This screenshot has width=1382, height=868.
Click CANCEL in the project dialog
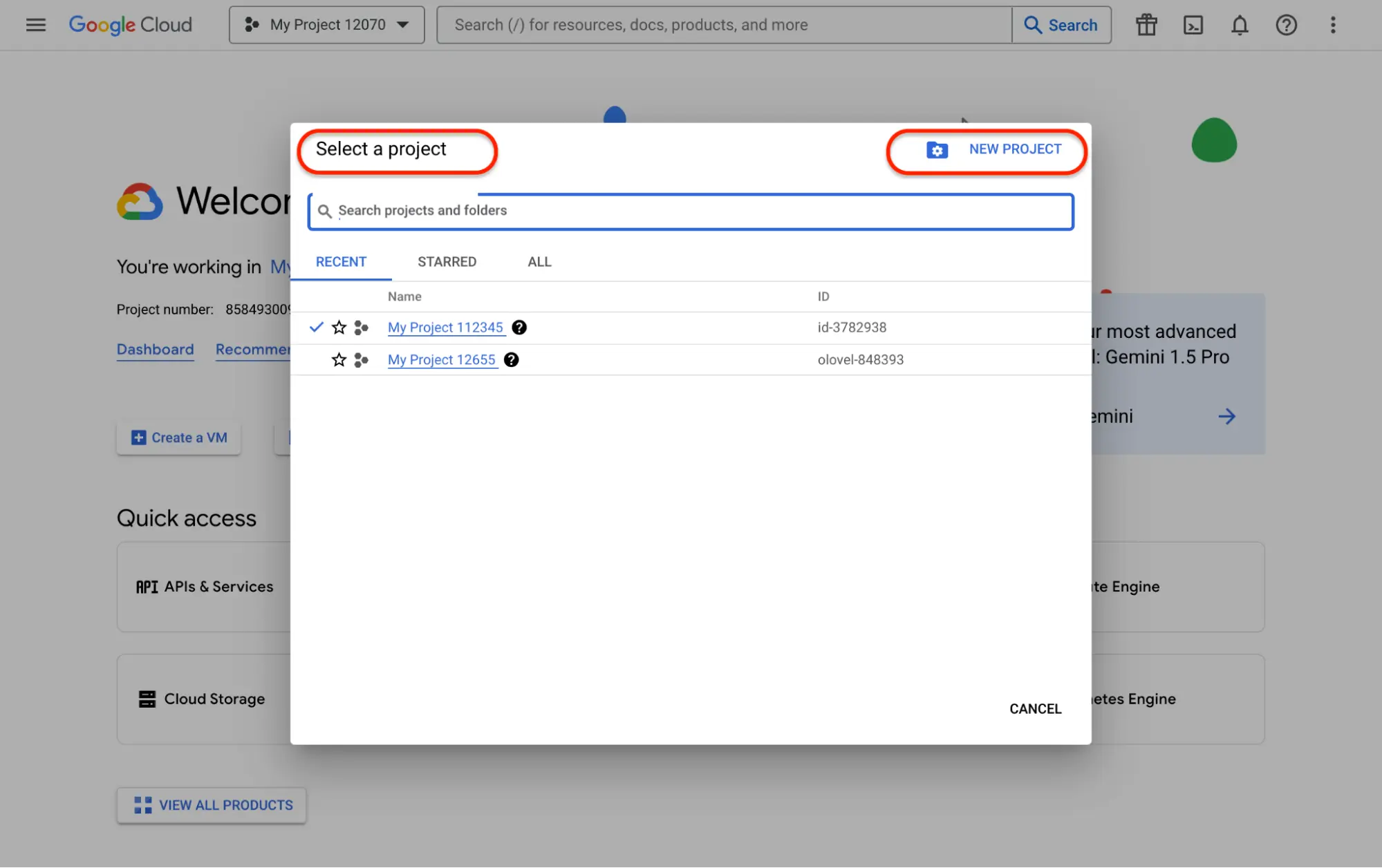coord(1035,709)
